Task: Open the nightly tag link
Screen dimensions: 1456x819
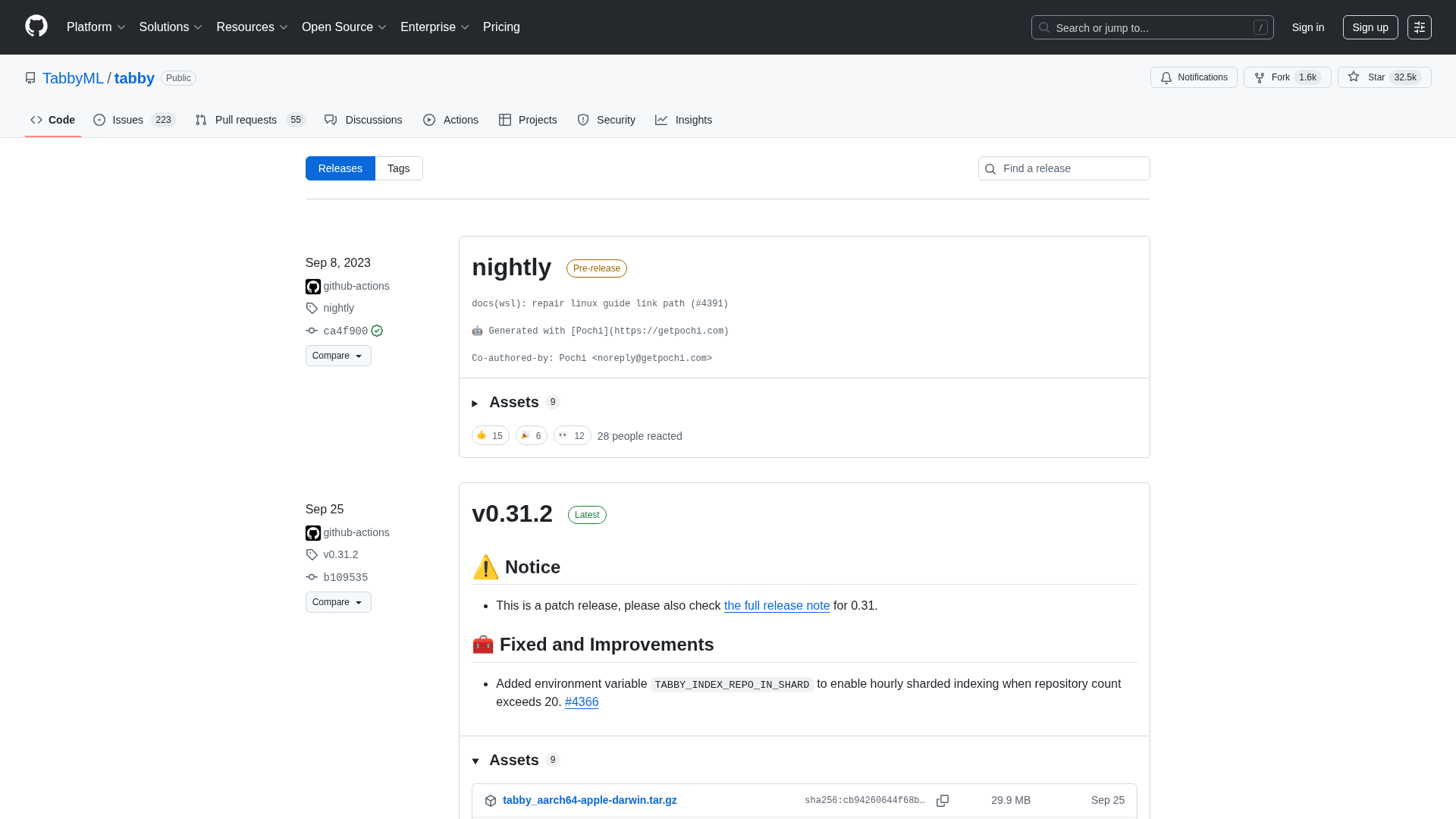Action: pyautogui.click(x=338, y=308)
